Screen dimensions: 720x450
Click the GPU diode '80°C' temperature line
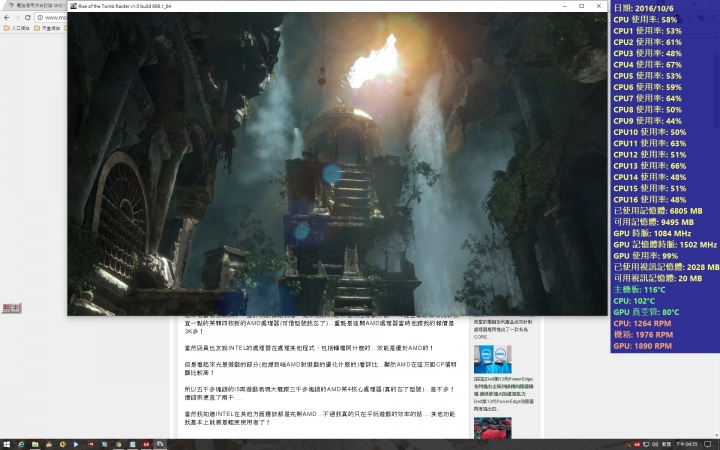click(x=646, y=312)
